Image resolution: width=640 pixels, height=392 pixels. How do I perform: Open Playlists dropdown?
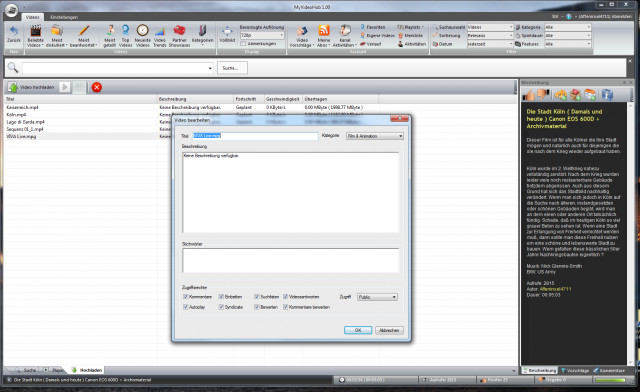tap(410, 27)
